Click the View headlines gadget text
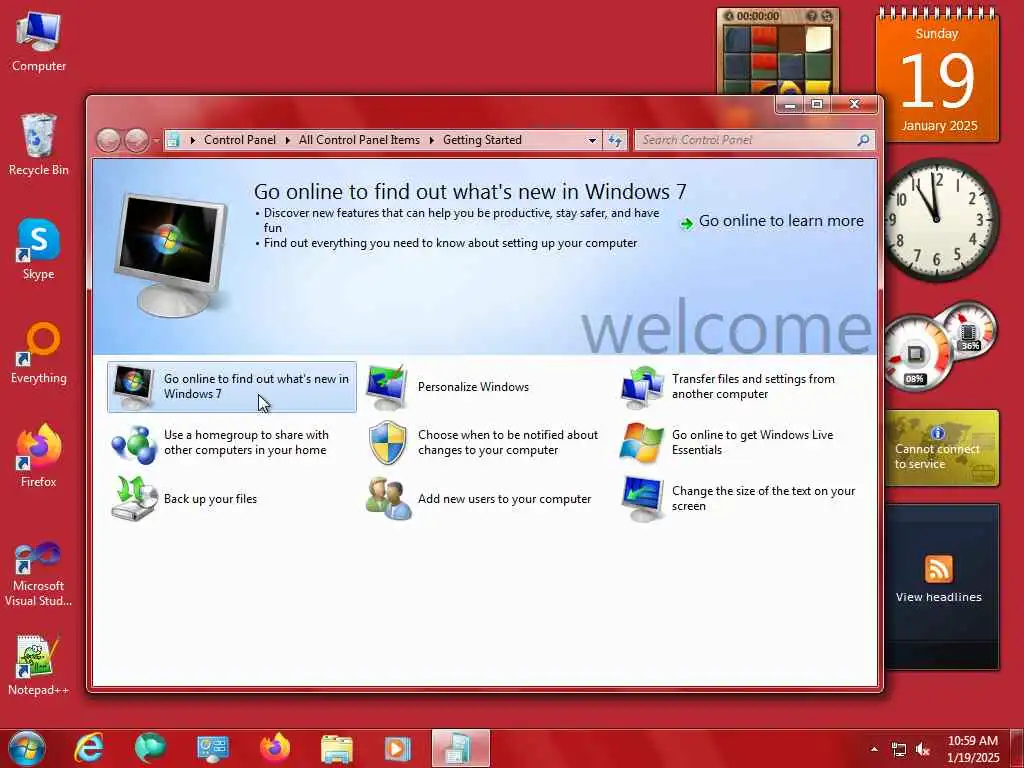This screenshot has width=1024, height=768. tap(938, 597)
